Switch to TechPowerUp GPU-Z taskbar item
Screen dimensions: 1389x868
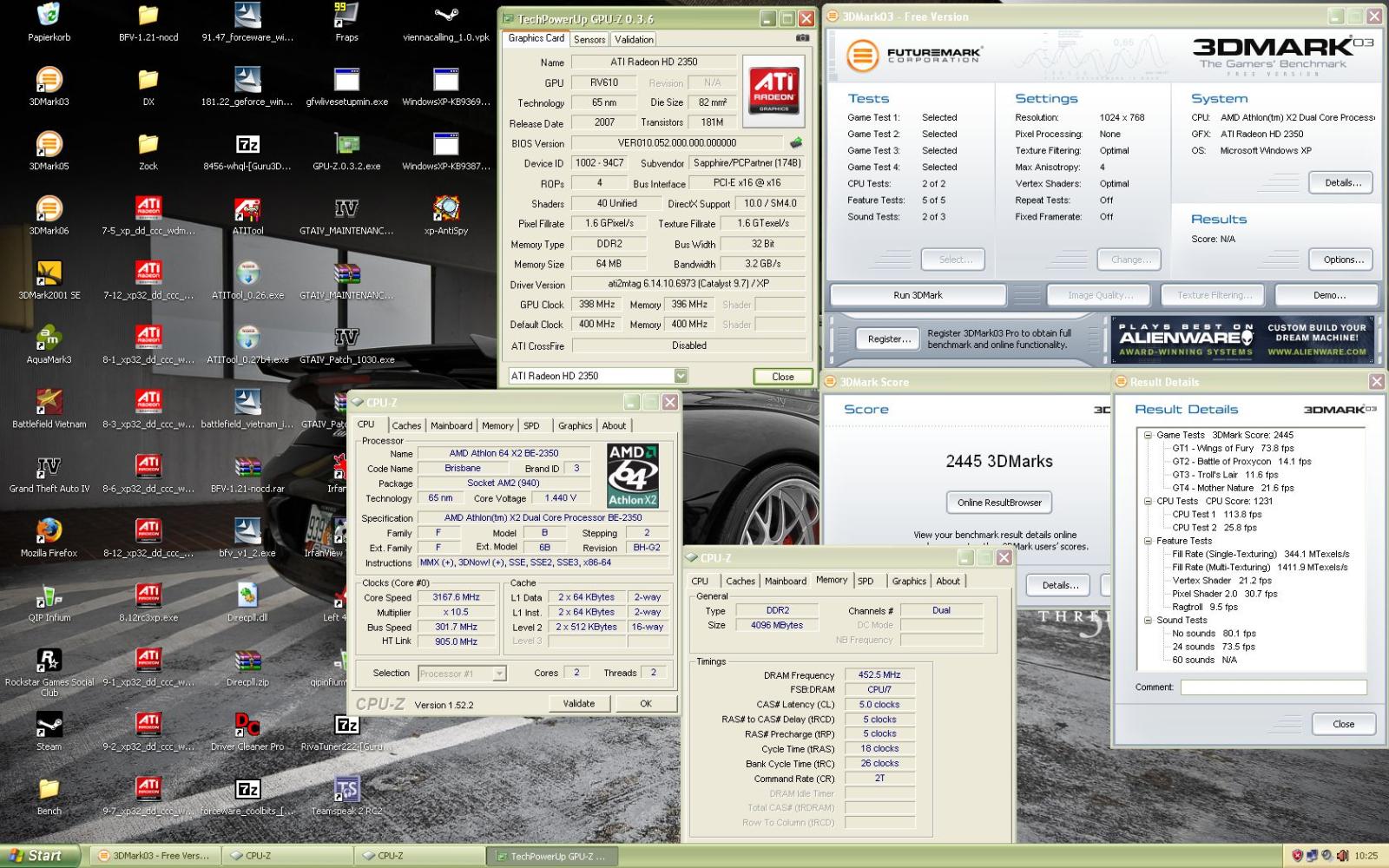(x=551, y=856)
